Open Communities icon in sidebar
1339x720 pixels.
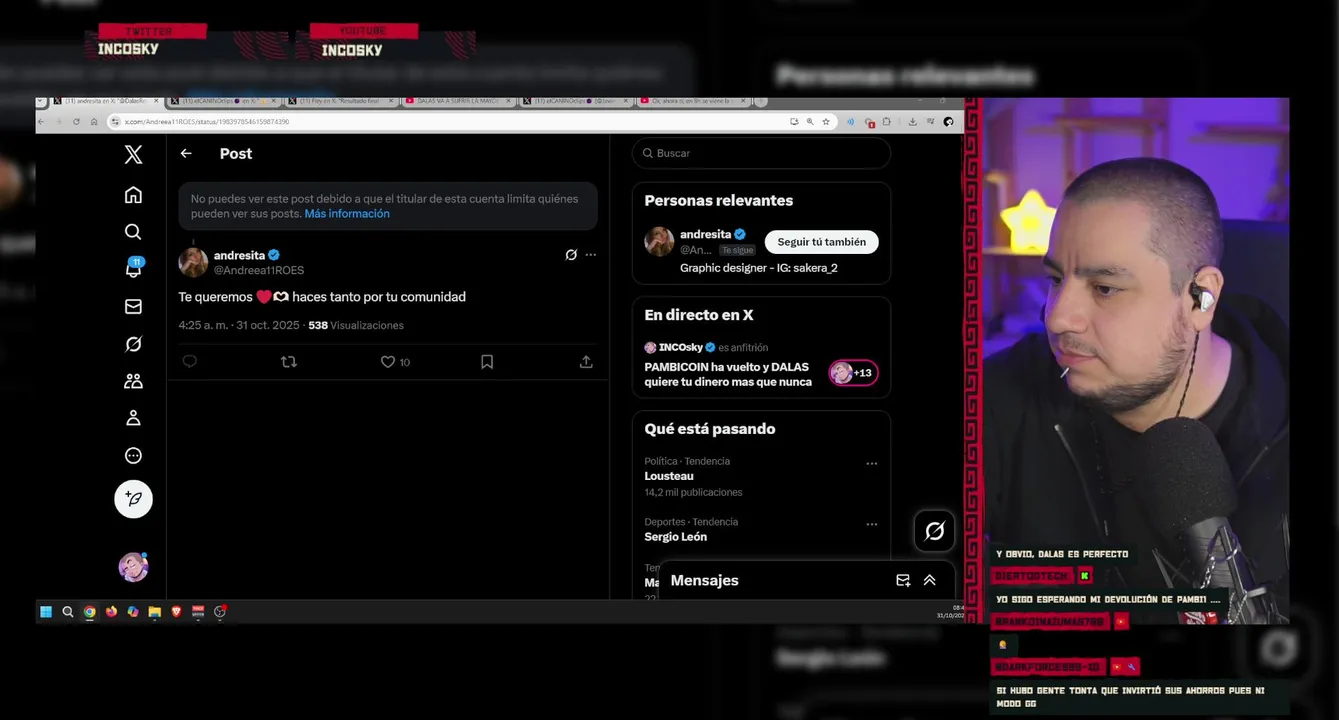(x=133, y=381)
